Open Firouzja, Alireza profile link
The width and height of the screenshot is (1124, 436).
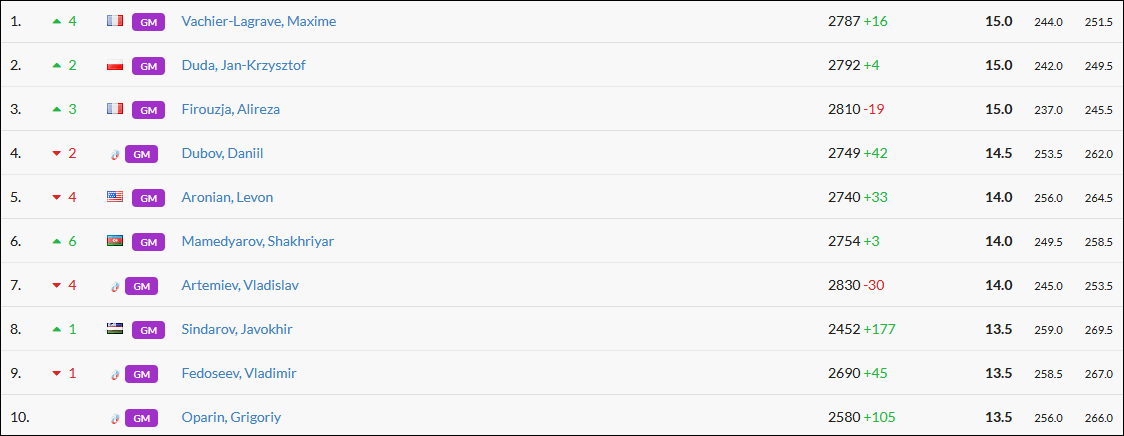click(231, 109)
